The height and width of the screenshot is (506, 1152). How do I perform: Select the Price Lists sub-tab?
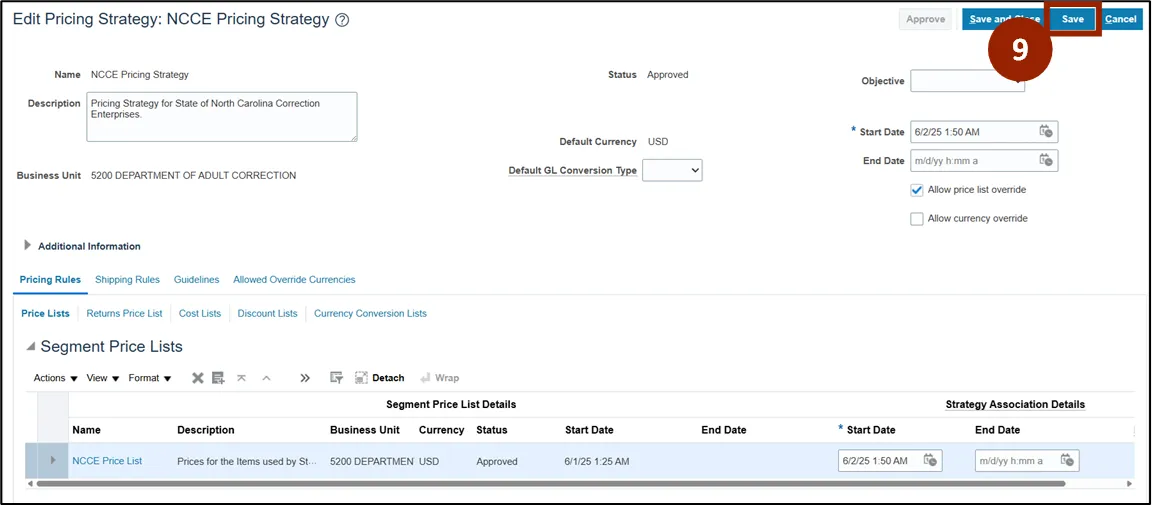pos(46,314)
